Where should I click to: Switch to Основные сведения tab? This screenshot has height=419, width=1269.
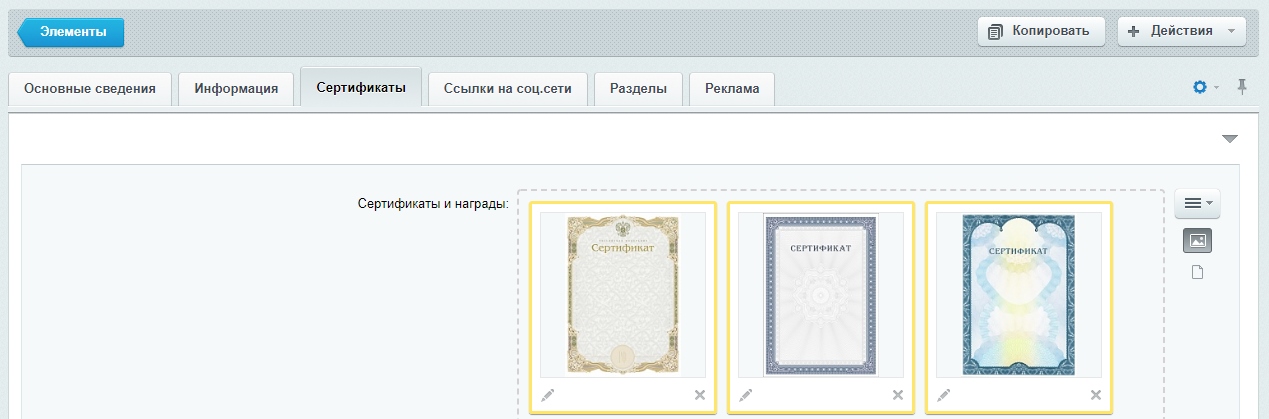(x=90, y=88)
